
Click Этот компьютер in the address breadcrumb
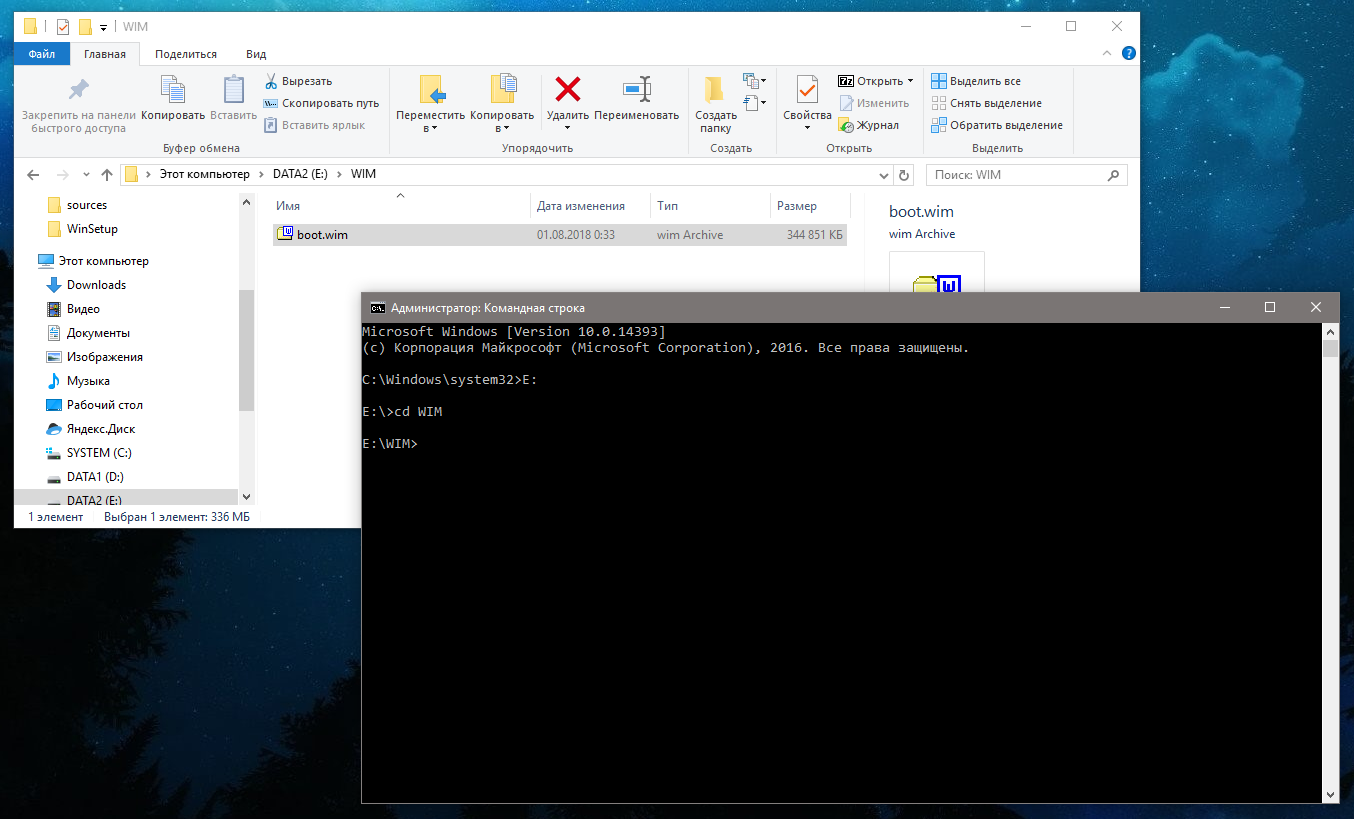(x=204, y=174)
